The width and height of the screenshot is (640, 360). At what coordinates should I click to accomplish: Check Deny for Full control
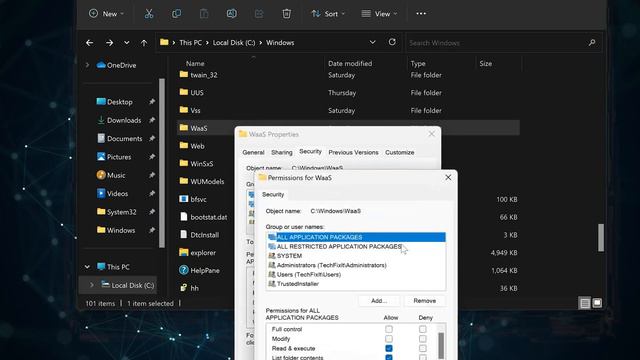coord(423,329)
